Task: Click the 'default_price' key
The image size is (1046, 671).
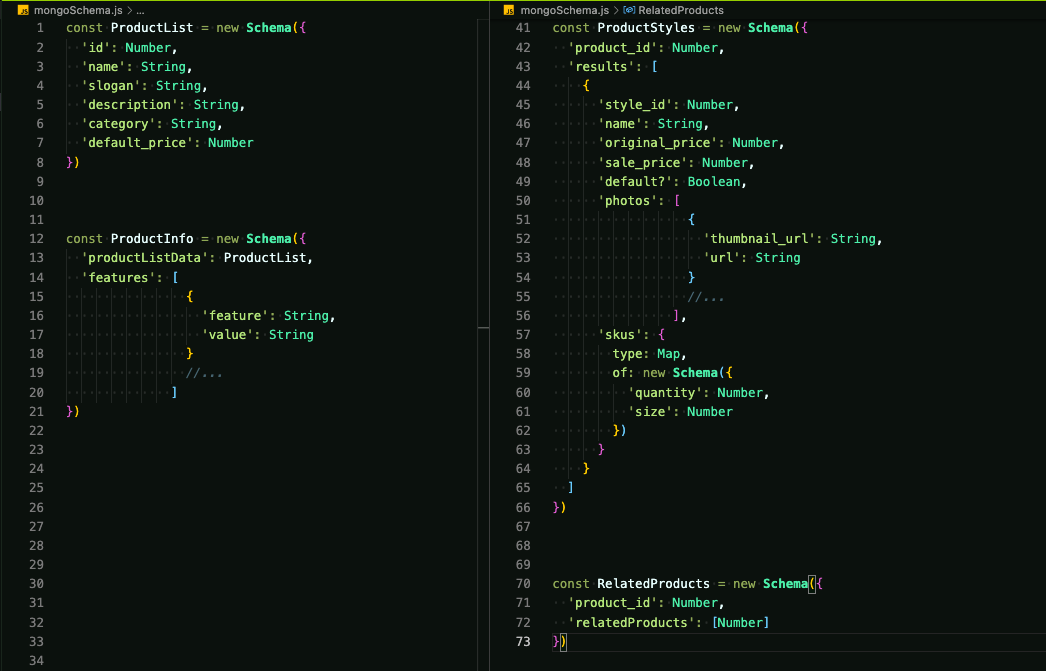Action: 137,143
